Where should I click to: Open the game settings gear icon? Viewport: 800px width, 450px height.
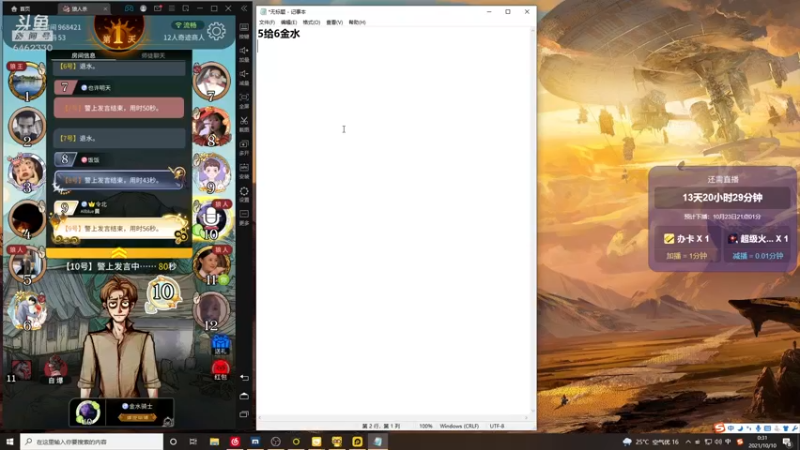[216, 31]
